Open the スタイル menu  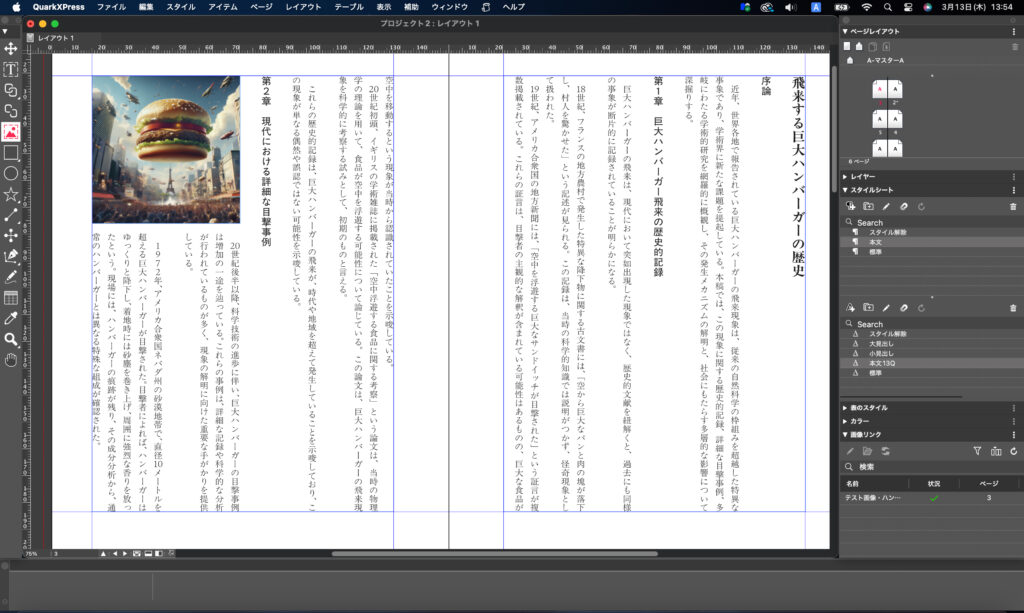pos(181,7)
